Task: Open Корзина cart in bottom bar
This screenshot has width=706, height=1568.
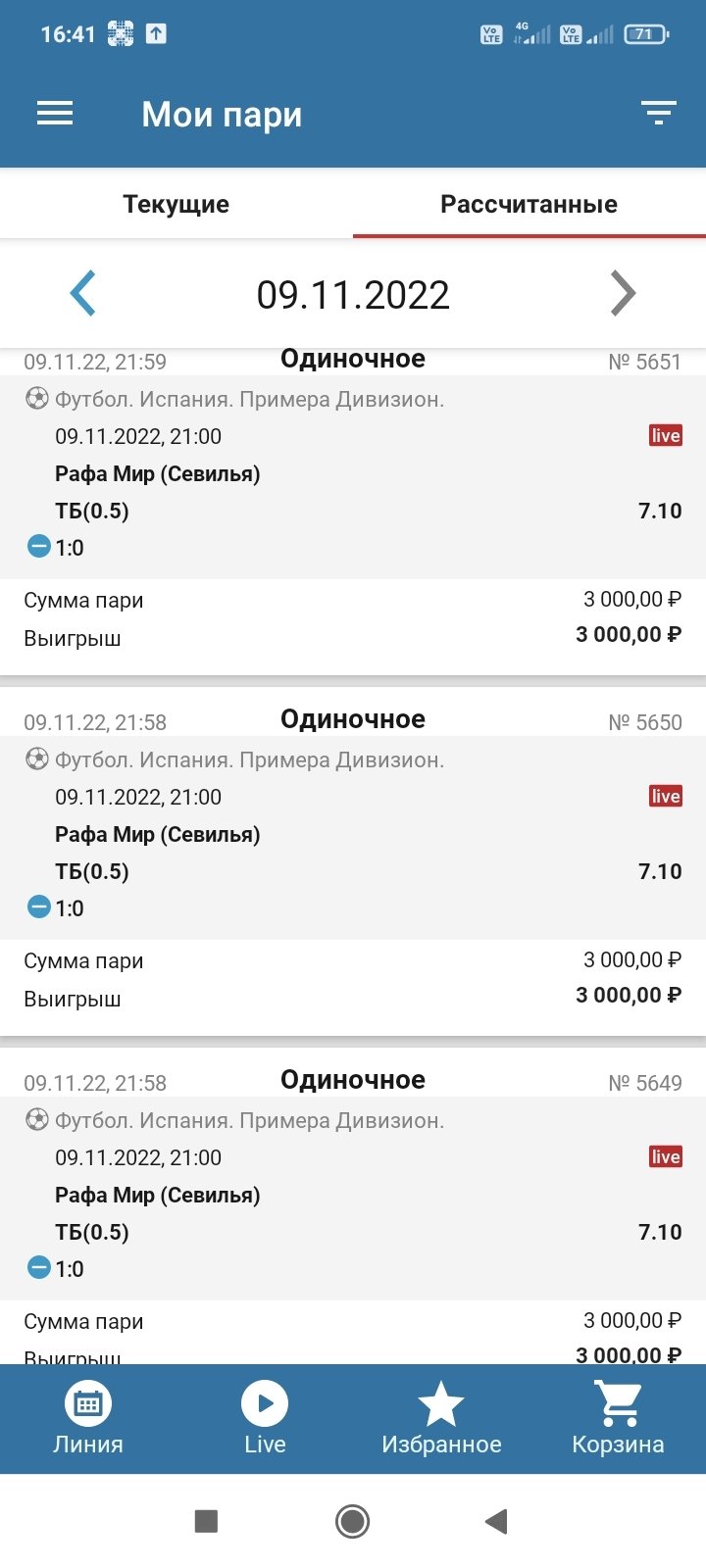Action: tap(618, 1418)
